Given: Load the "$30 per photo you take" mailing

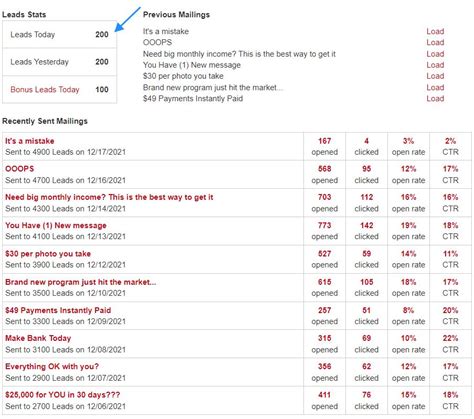Looking at the screenshot, I should (x=435, y=76).
